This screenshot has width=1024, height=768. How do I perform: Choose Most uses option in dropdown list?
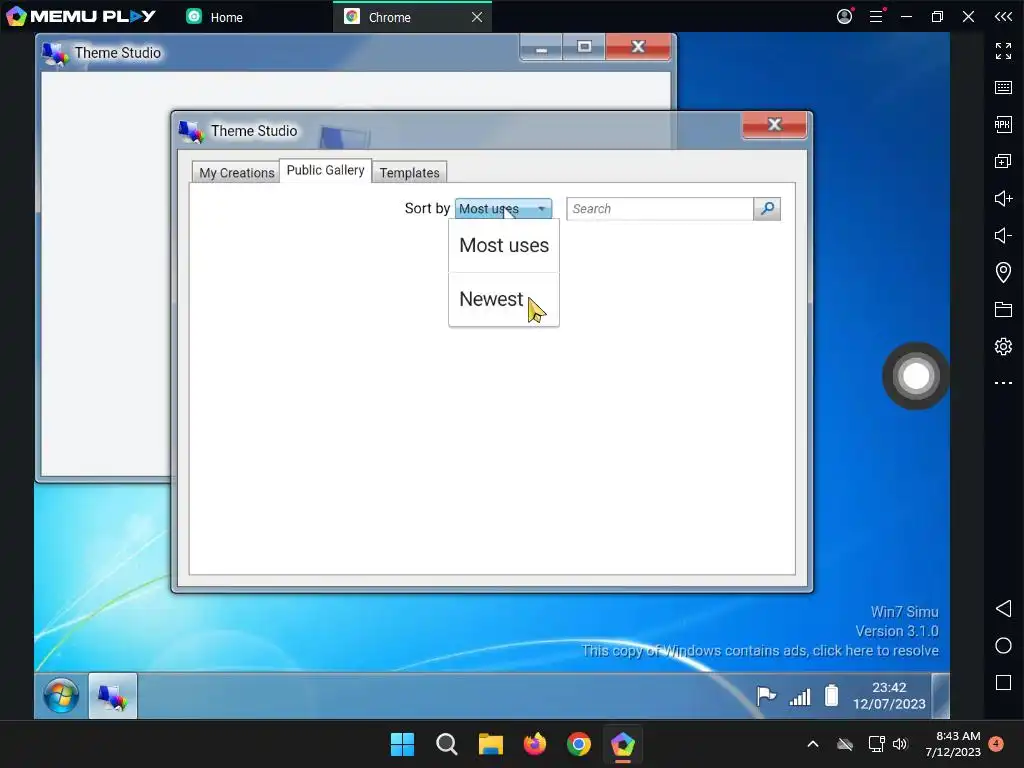pos(504,246)
